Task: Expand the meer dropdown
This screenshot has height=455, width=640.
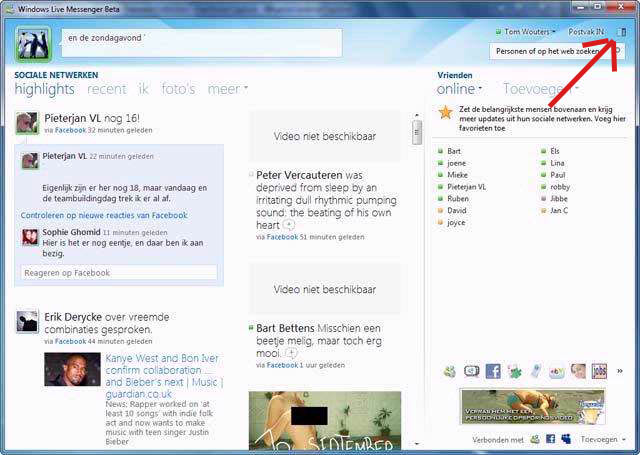Action: (227, 89)
